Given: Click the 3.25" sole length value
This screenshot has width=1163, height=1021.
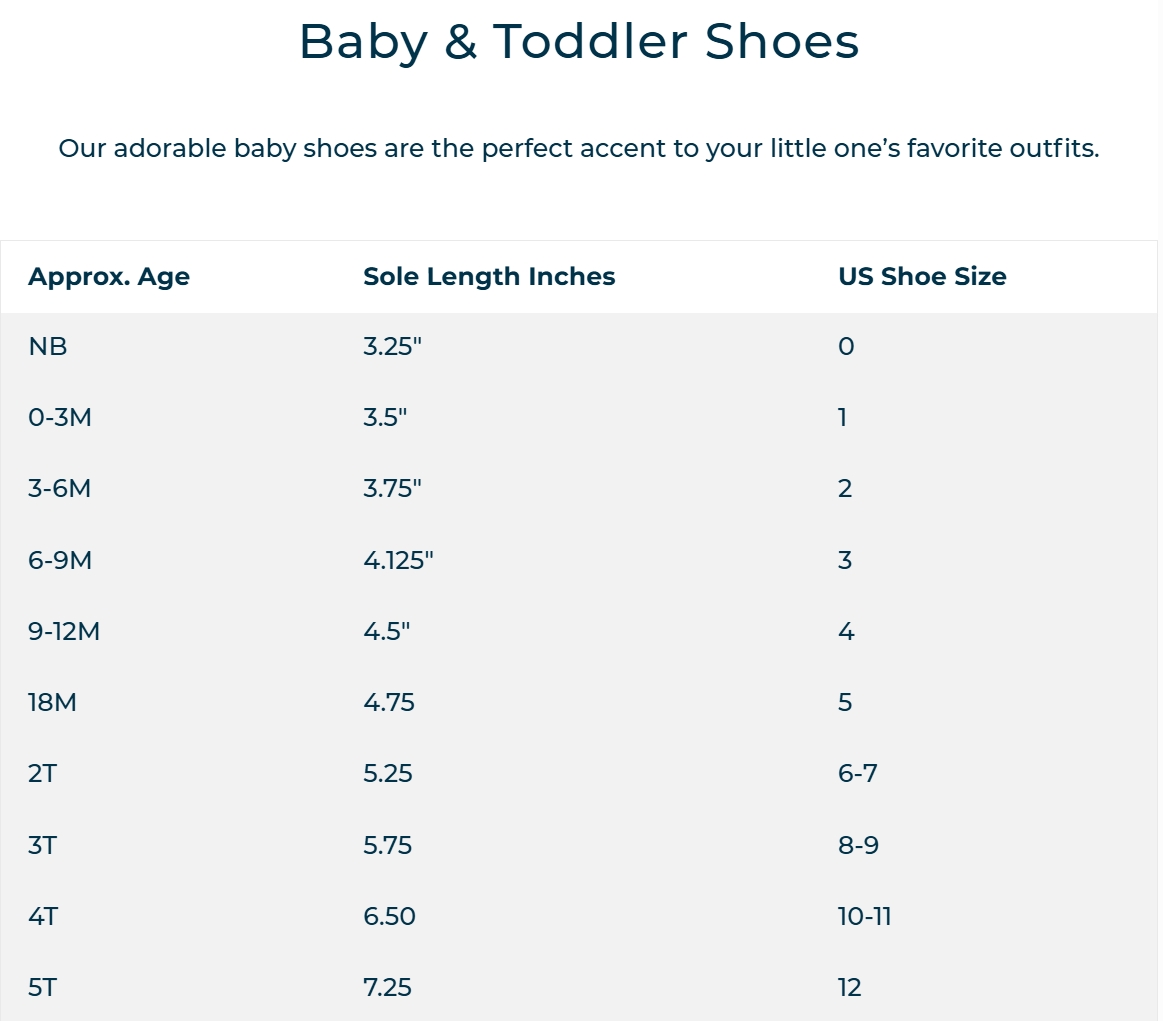Looking at the screenshot, I should point(392,346).
